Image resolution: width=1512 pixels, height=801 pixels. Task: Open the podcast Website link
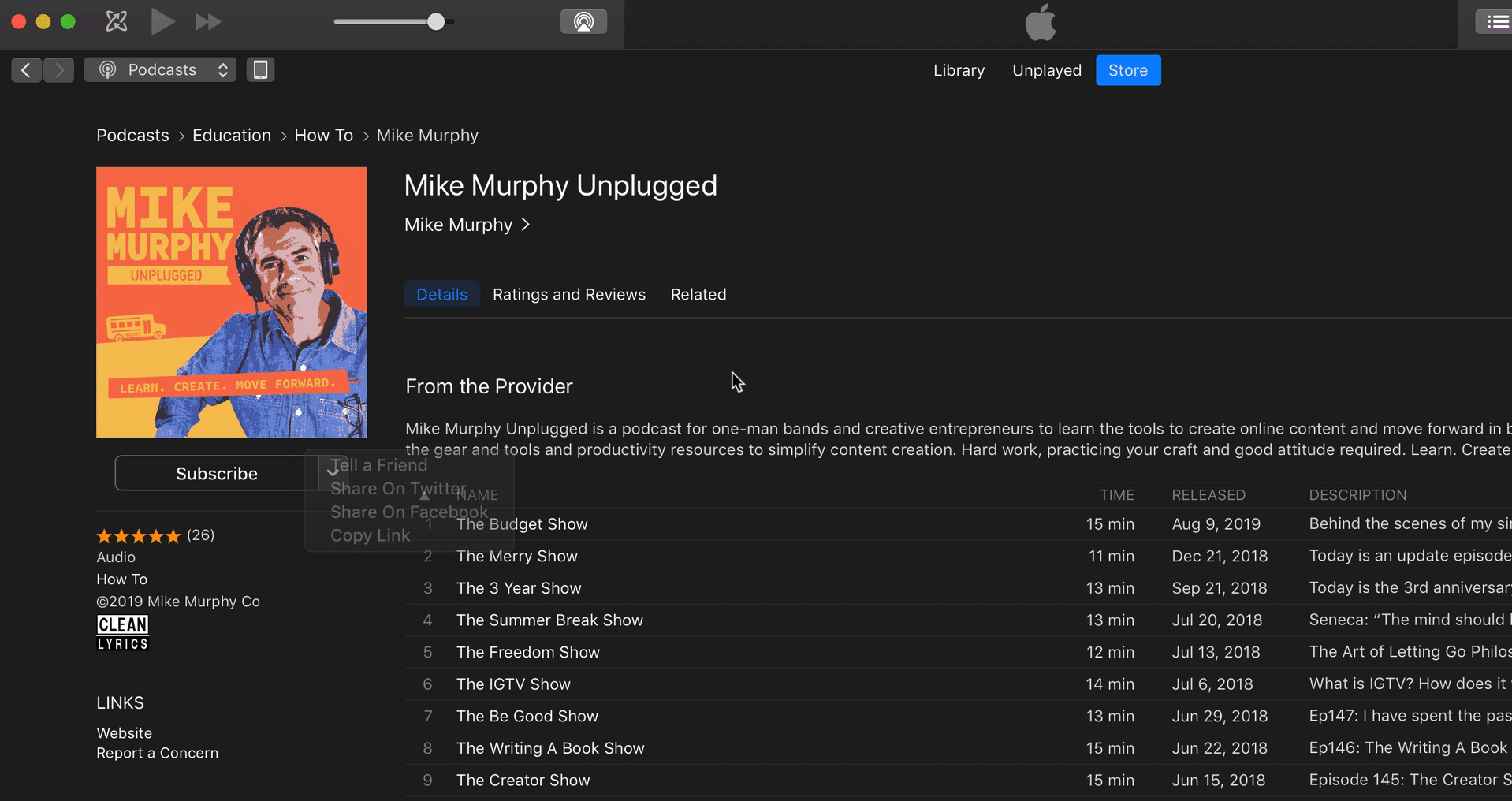click(124, 733)
